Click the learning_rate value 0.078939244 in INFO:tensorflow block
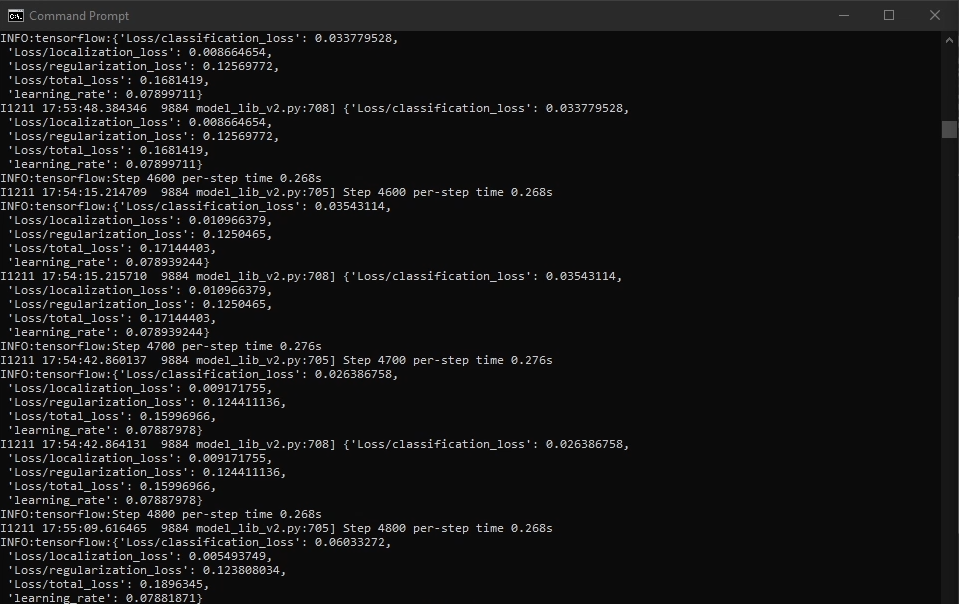This screenshot has height=604, width=959. tap(164, 262)
